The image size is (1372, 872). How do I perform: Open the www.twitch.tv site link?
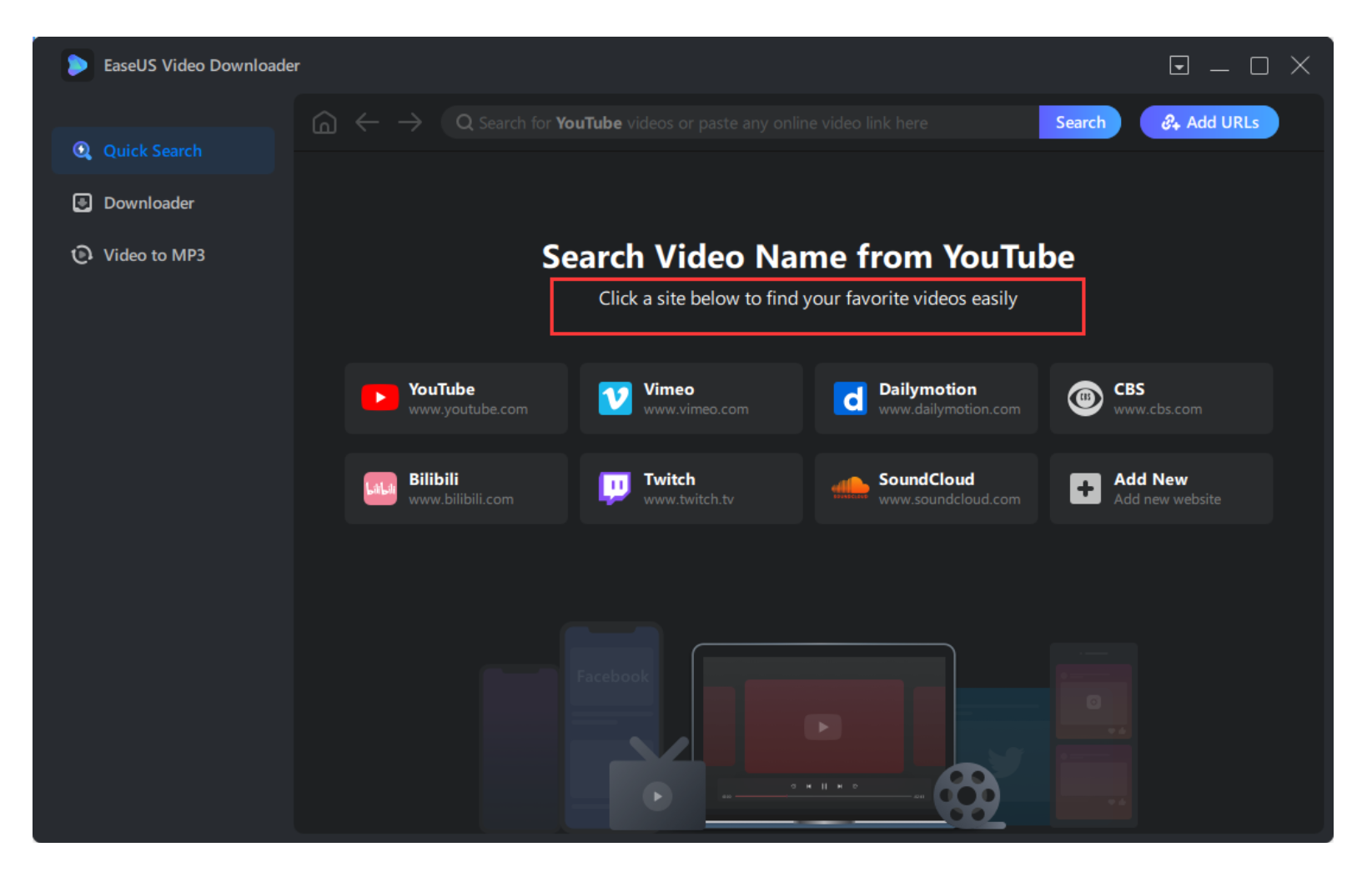[x=688, y=499]
